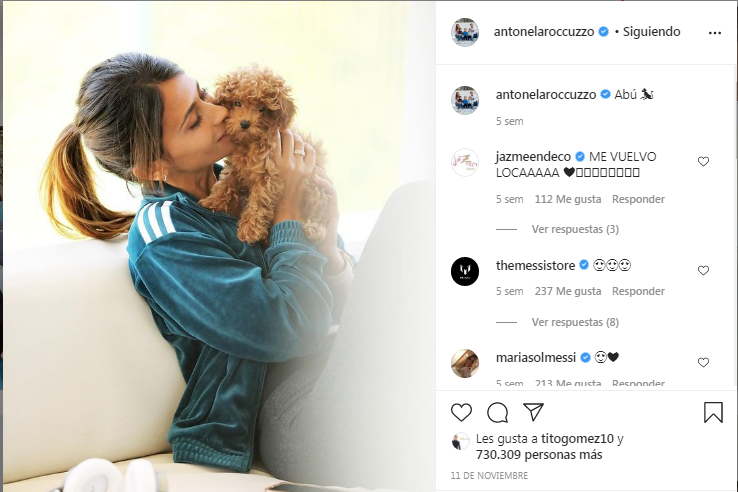View 237 Me gusta on themessistore comment
Screen dimensions: 738x492
pyautogui.click(x=568, y=291)
